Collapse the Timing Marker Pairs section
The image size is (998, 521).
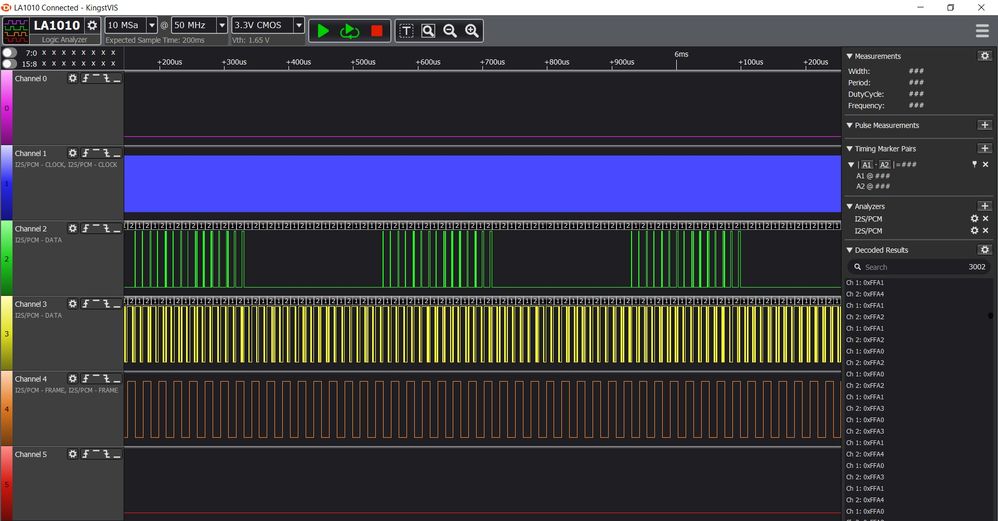(x=850, y=148)
